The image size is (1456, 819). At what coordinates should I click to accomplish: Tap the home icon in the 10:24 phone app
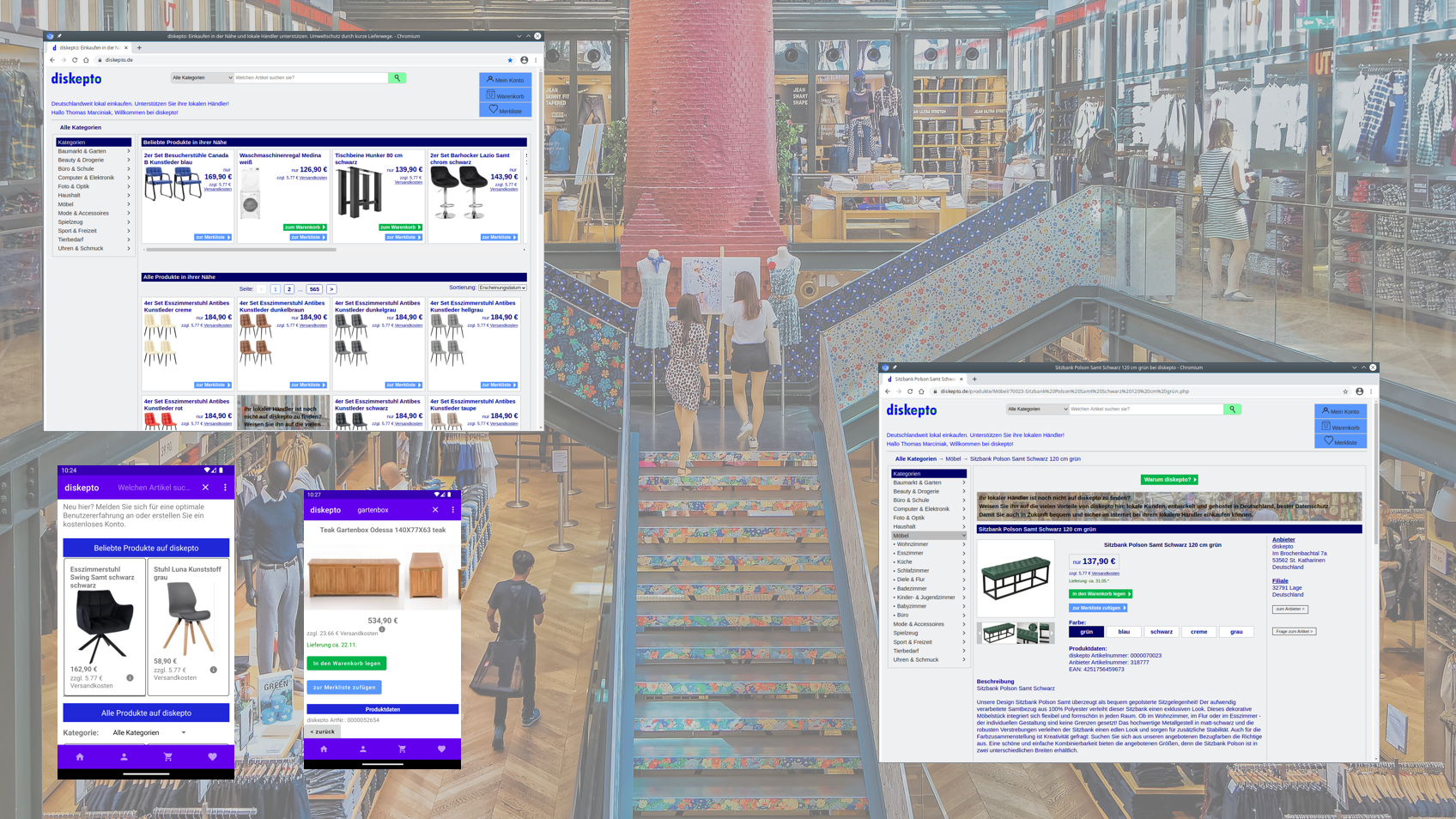(x=80, y=757)
